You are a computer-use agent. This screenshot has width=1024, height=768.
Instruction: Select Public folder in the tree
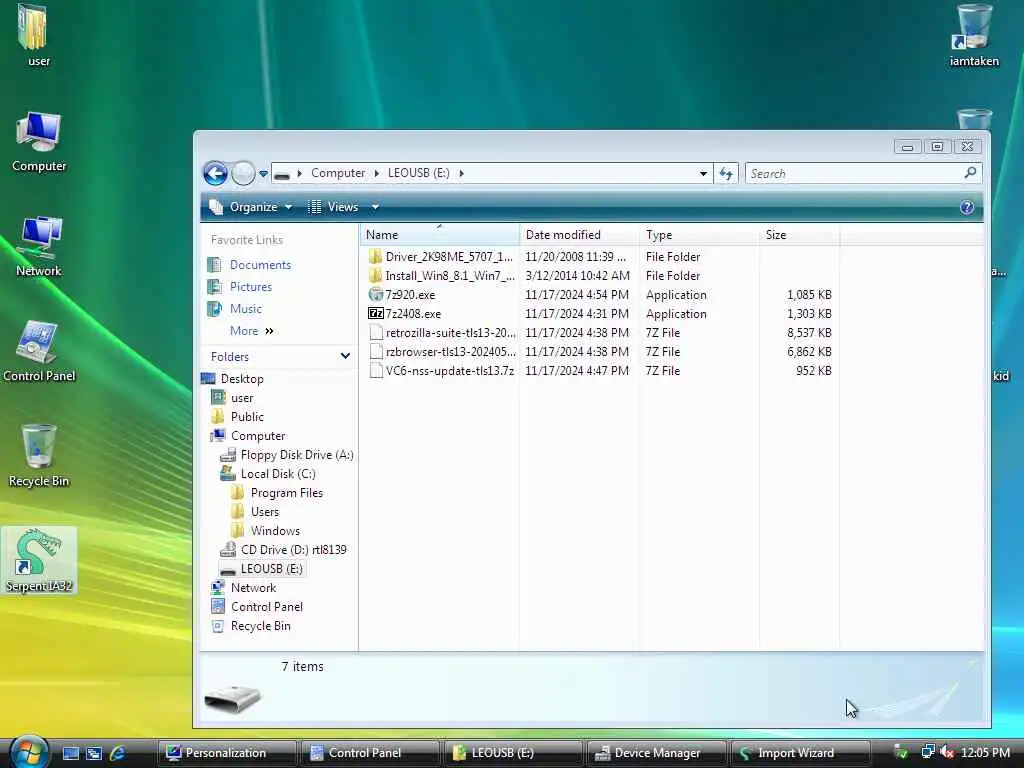[x=247, y=417]
